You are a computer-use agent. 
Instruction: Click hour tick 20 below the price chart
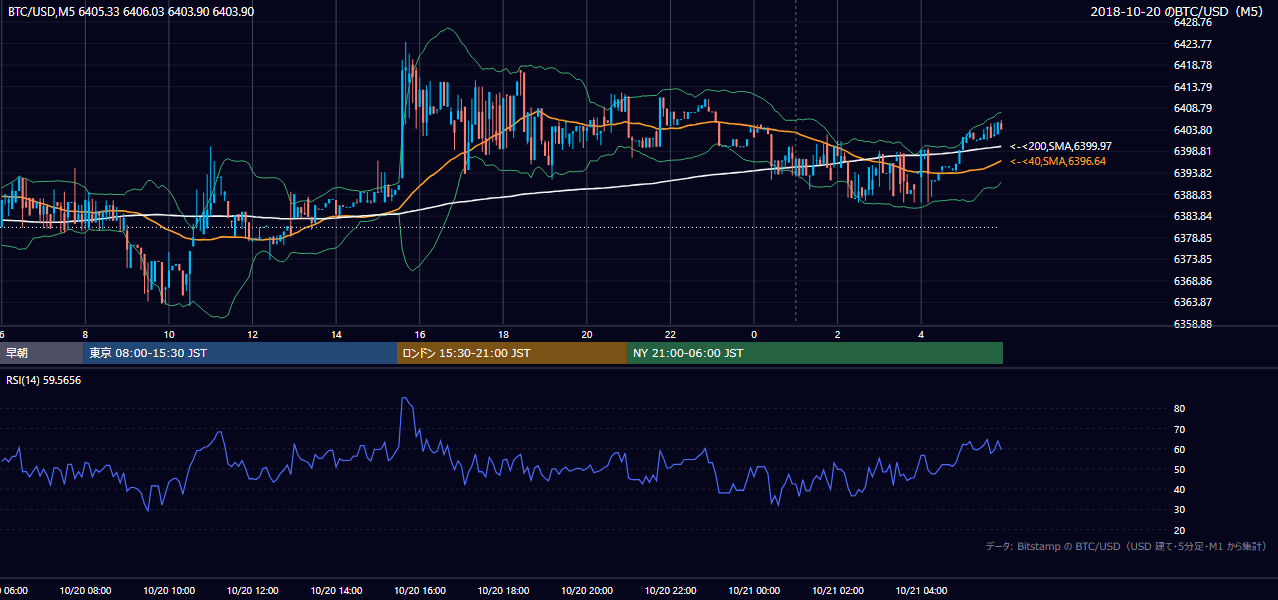[587, 335]
